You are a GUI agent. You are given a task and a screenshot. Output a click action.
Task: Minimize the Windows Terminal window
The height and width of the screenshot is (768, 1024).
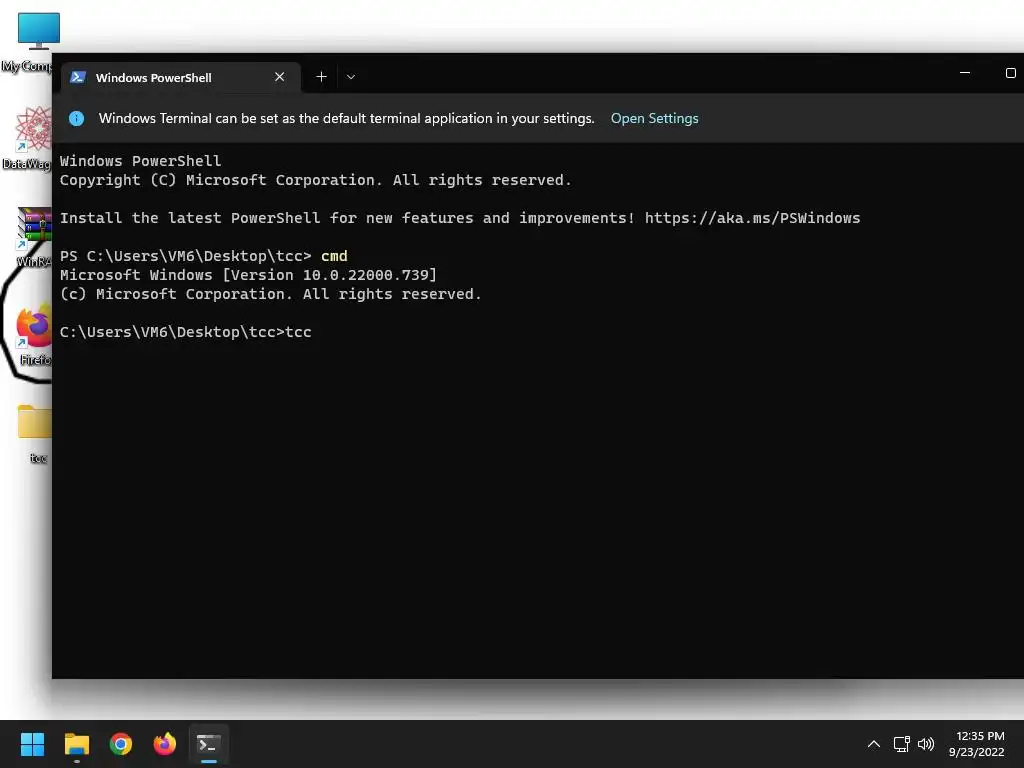click(965, 72)
